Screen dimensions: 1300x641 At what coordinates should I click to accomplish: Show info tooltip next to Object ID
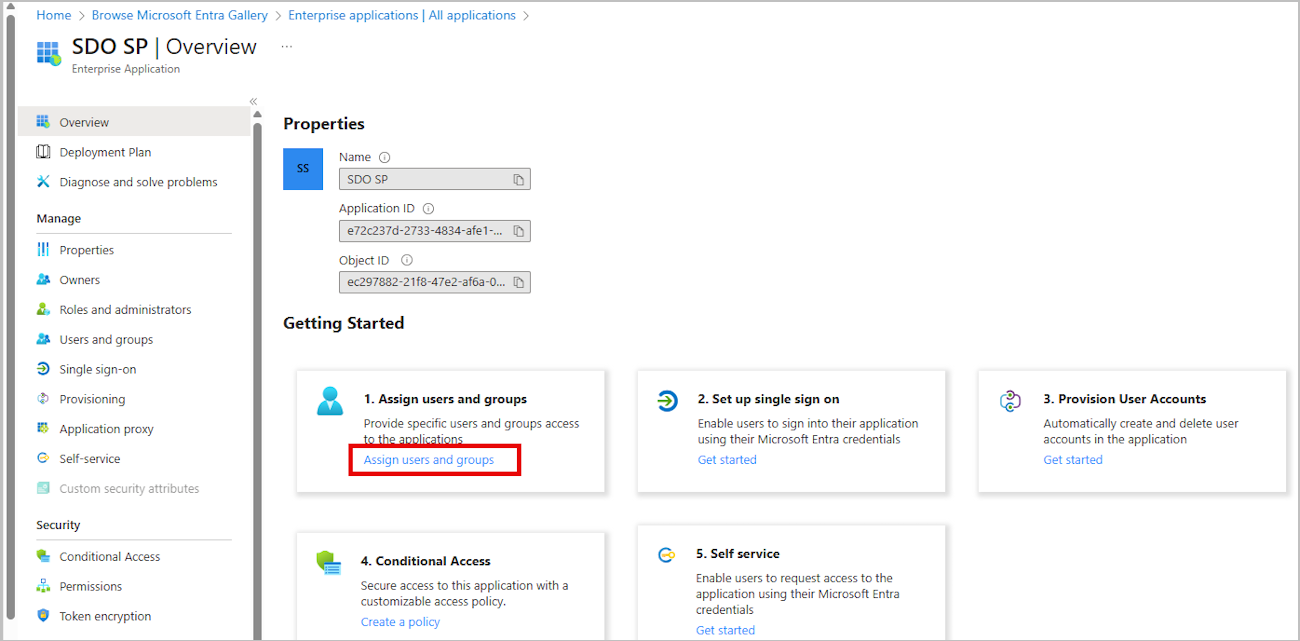(407, 261)
